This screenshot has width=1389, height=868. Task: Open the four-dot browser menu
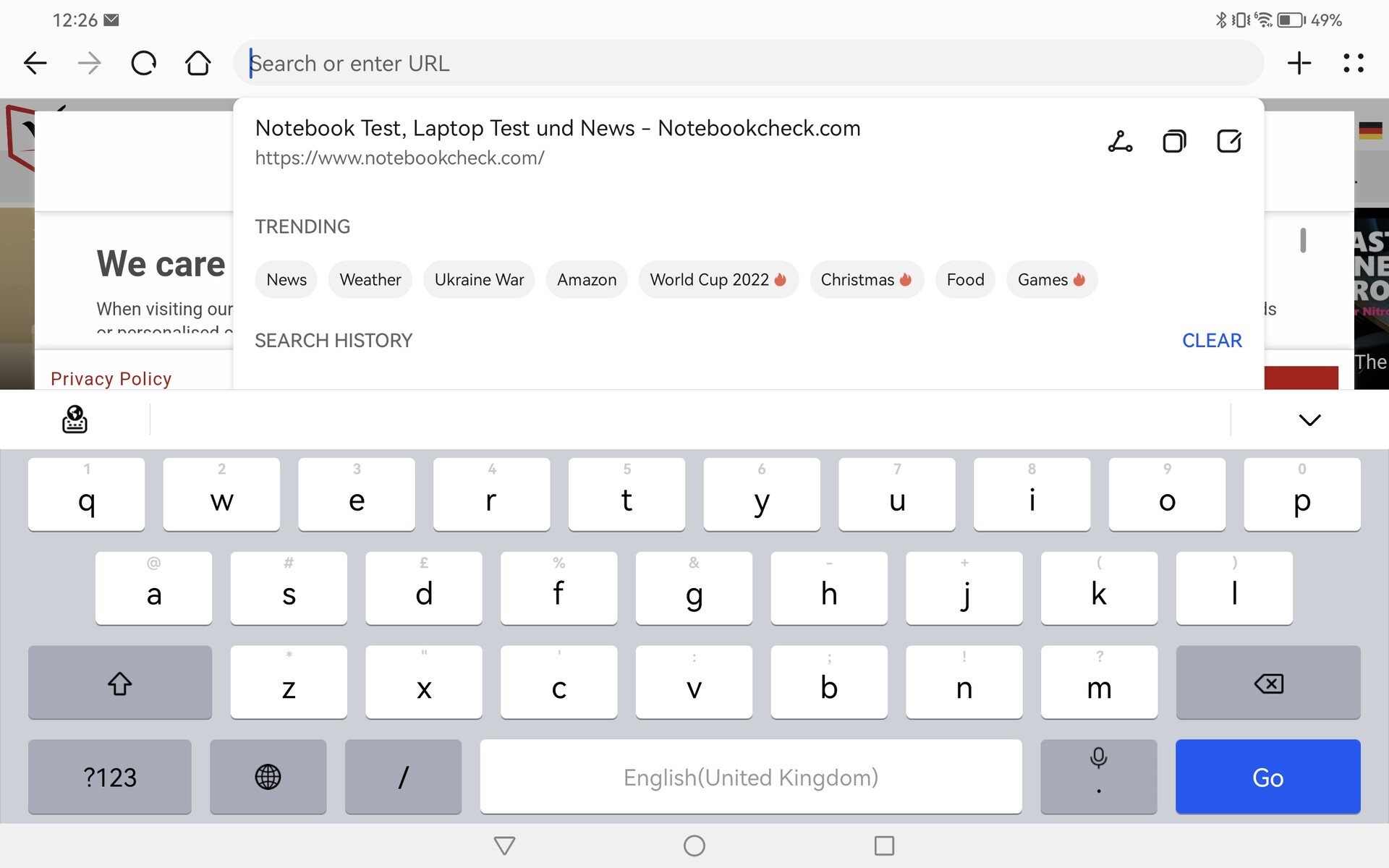1353,64
